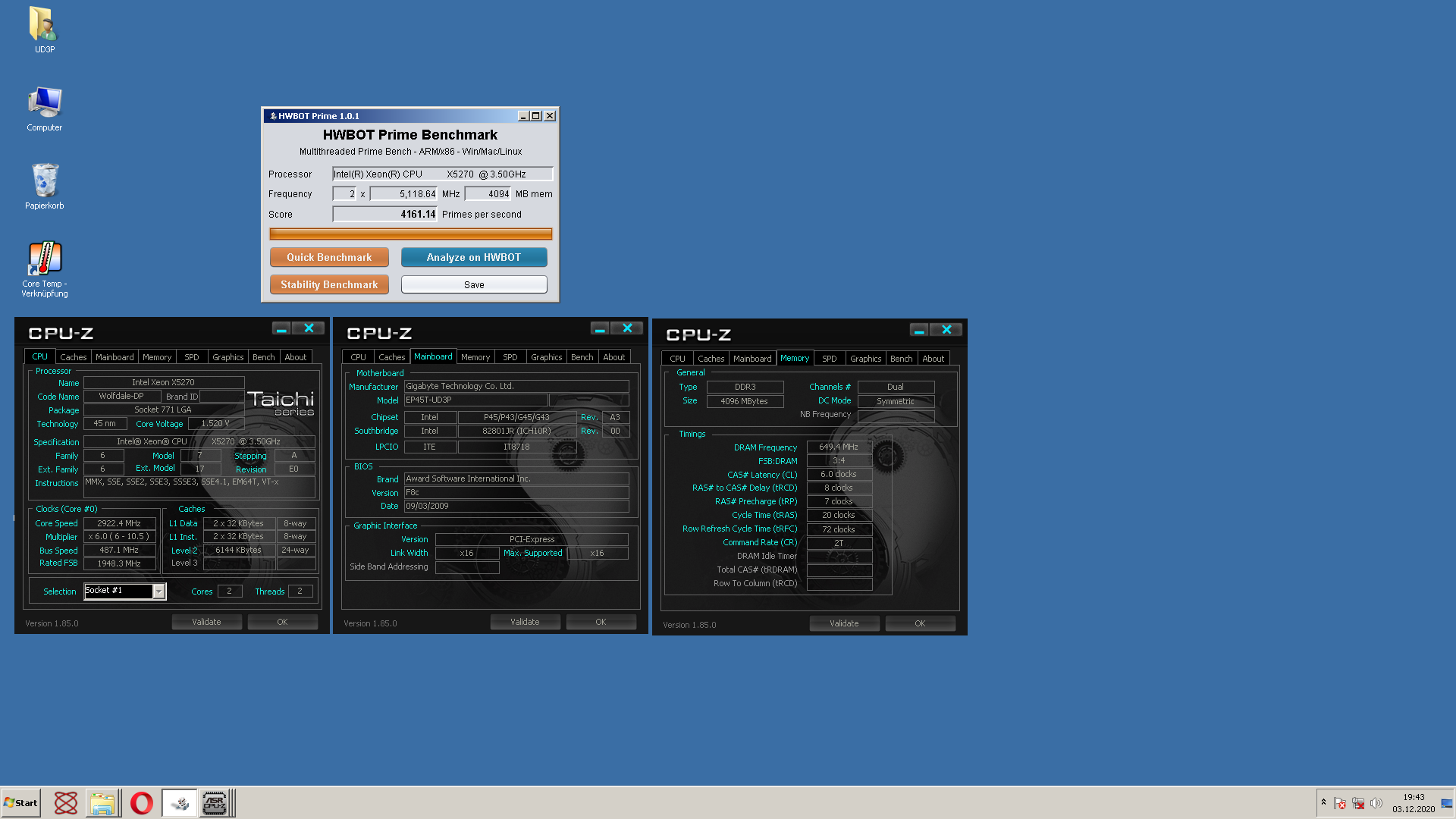Click Validate in the left CPU-Z window
The width and height of the screenshot is (1456, 819).
pos(206,622)
